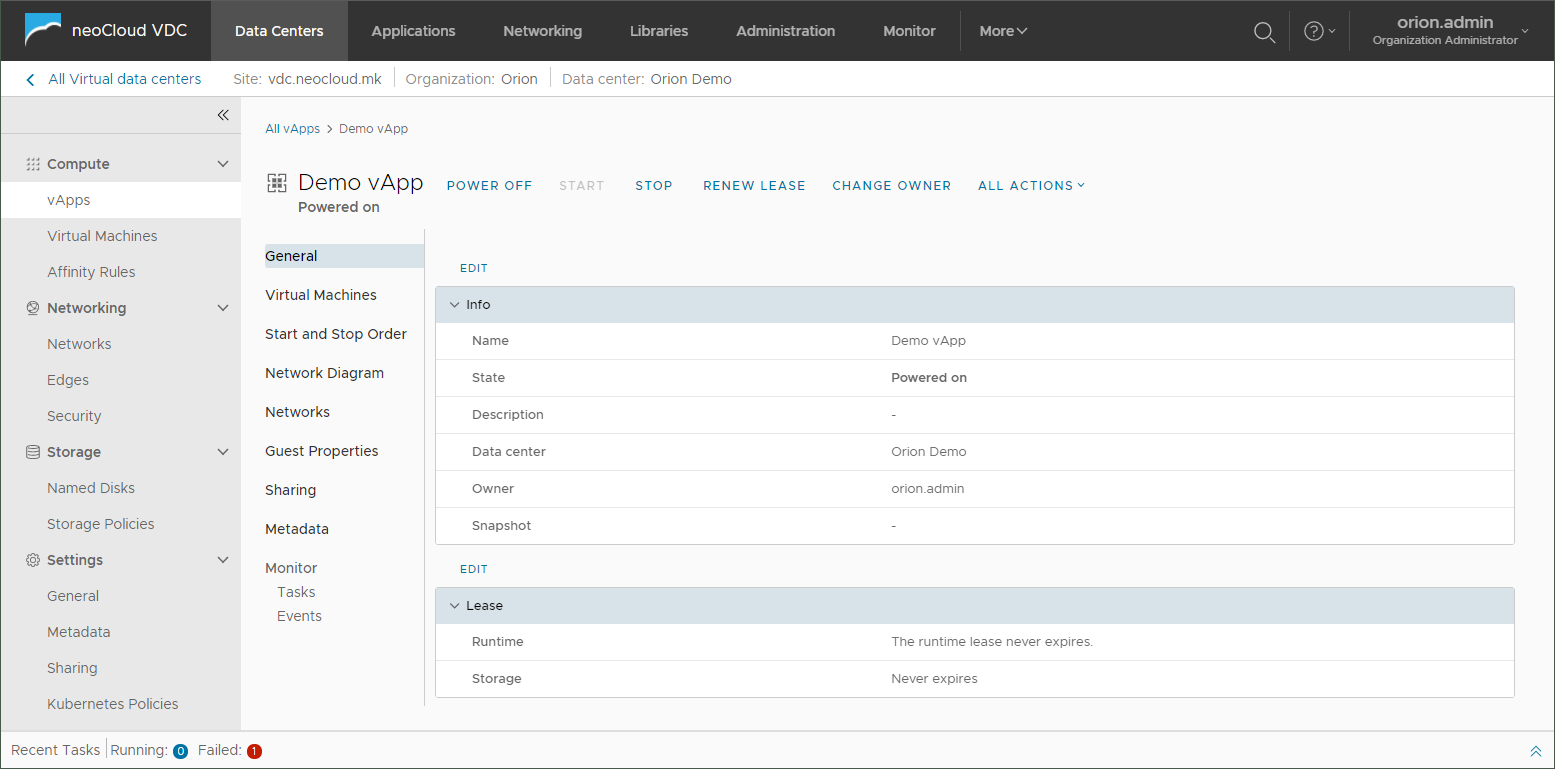Collapse the Networking section chevron
This screenshot has width=1555, height=769.
pos(223,308)
